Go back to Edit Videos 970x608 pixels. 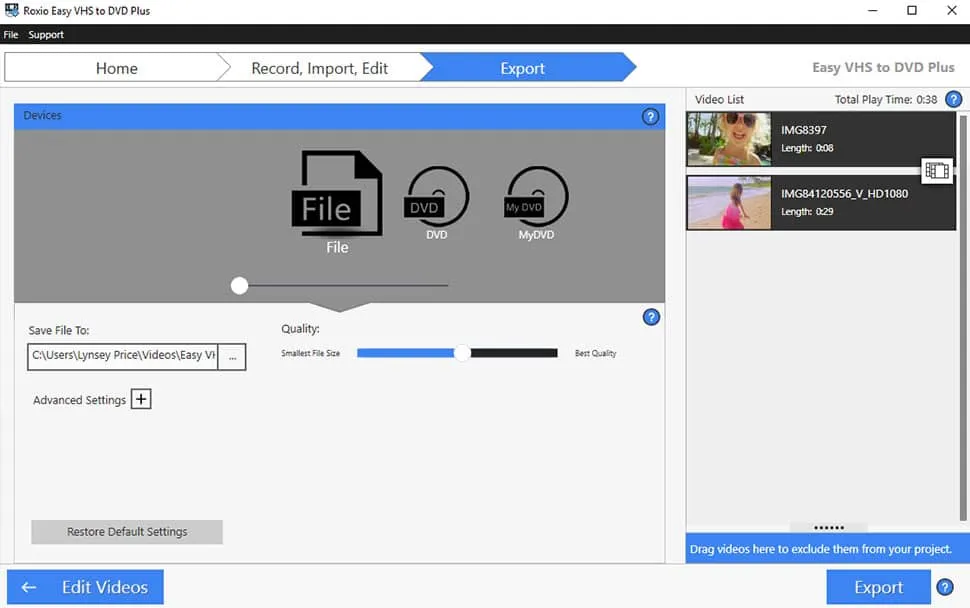(85, 587)
